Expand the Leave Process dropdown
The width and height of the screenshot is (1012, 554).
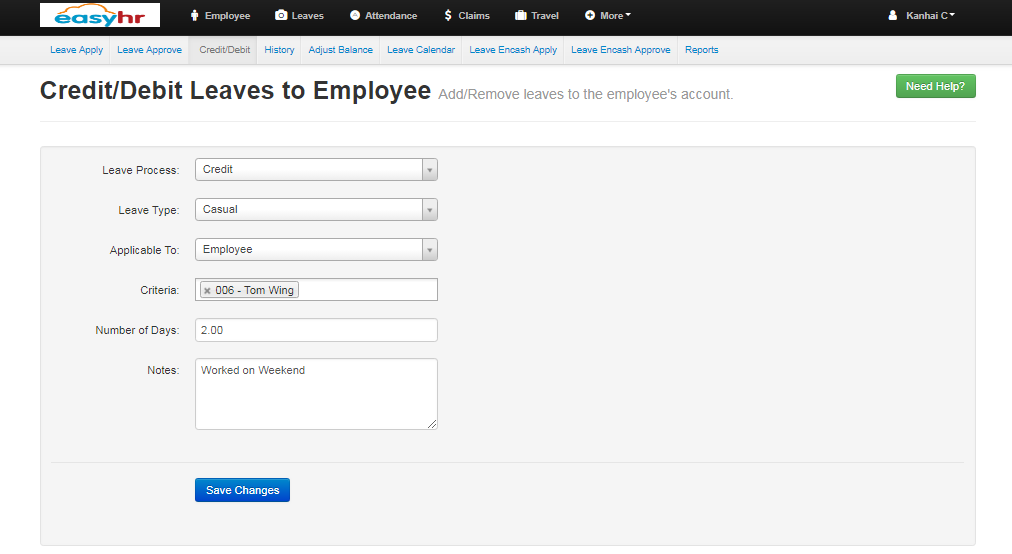pyautogui.click(x=429, y=170)
